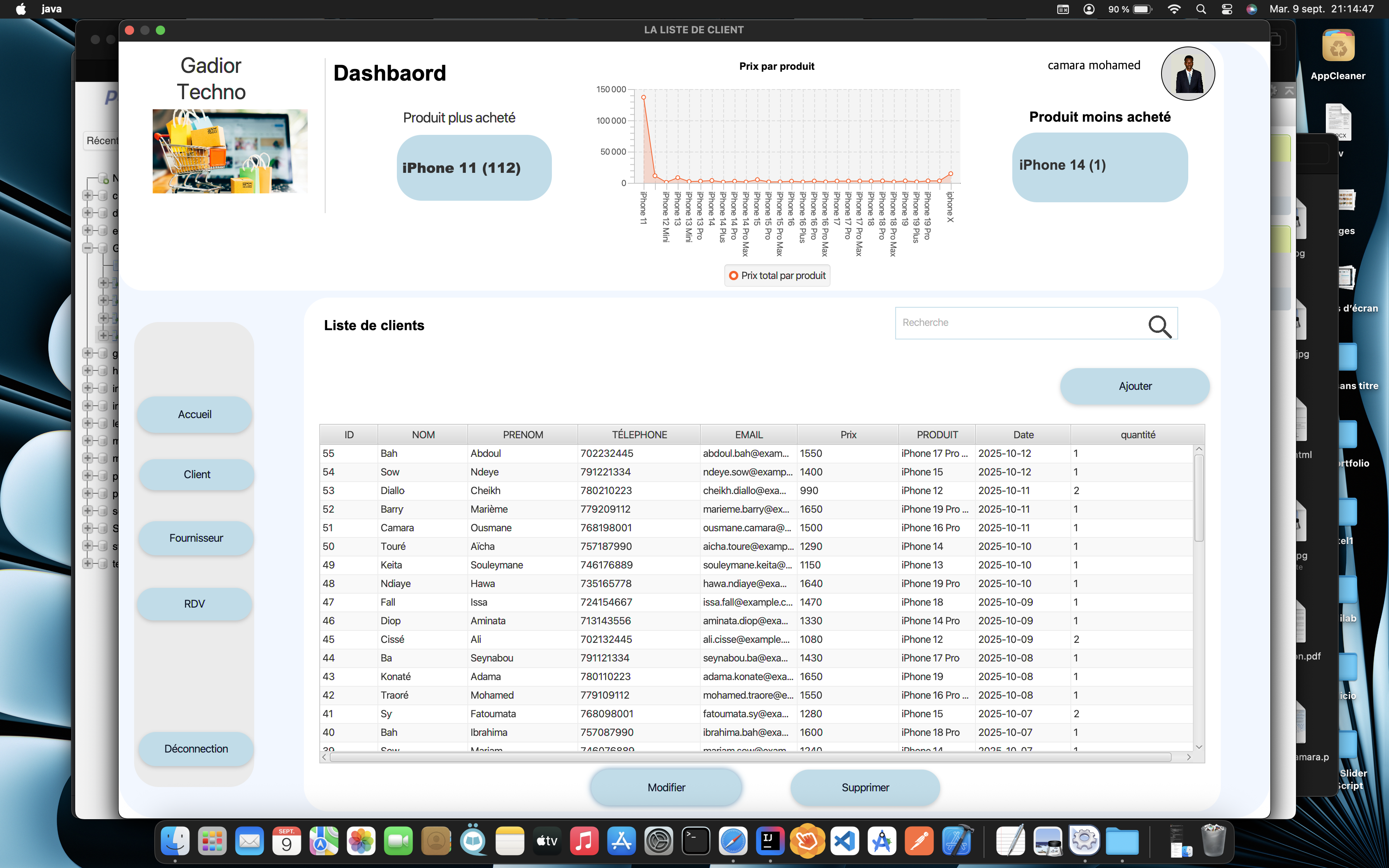Click the PRODUIT column header
This screenshot has width=1389, height=868.
click(937, 434)
